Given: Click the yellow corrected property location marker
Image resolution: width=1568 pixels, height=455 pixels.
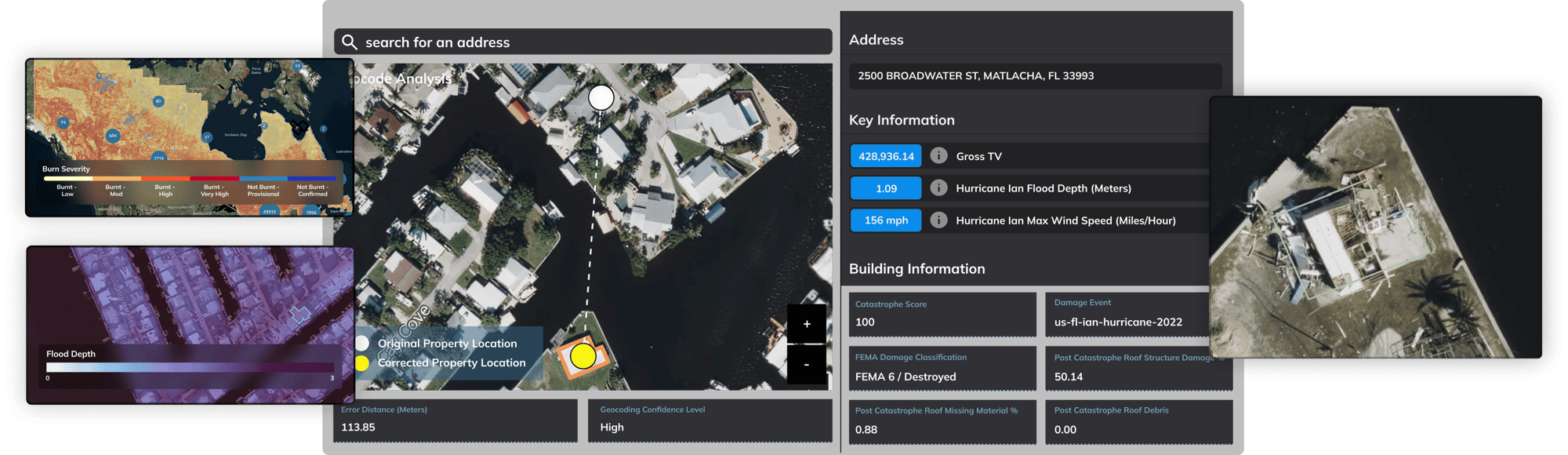Looking at the screenshot, I should pos(583,356).
